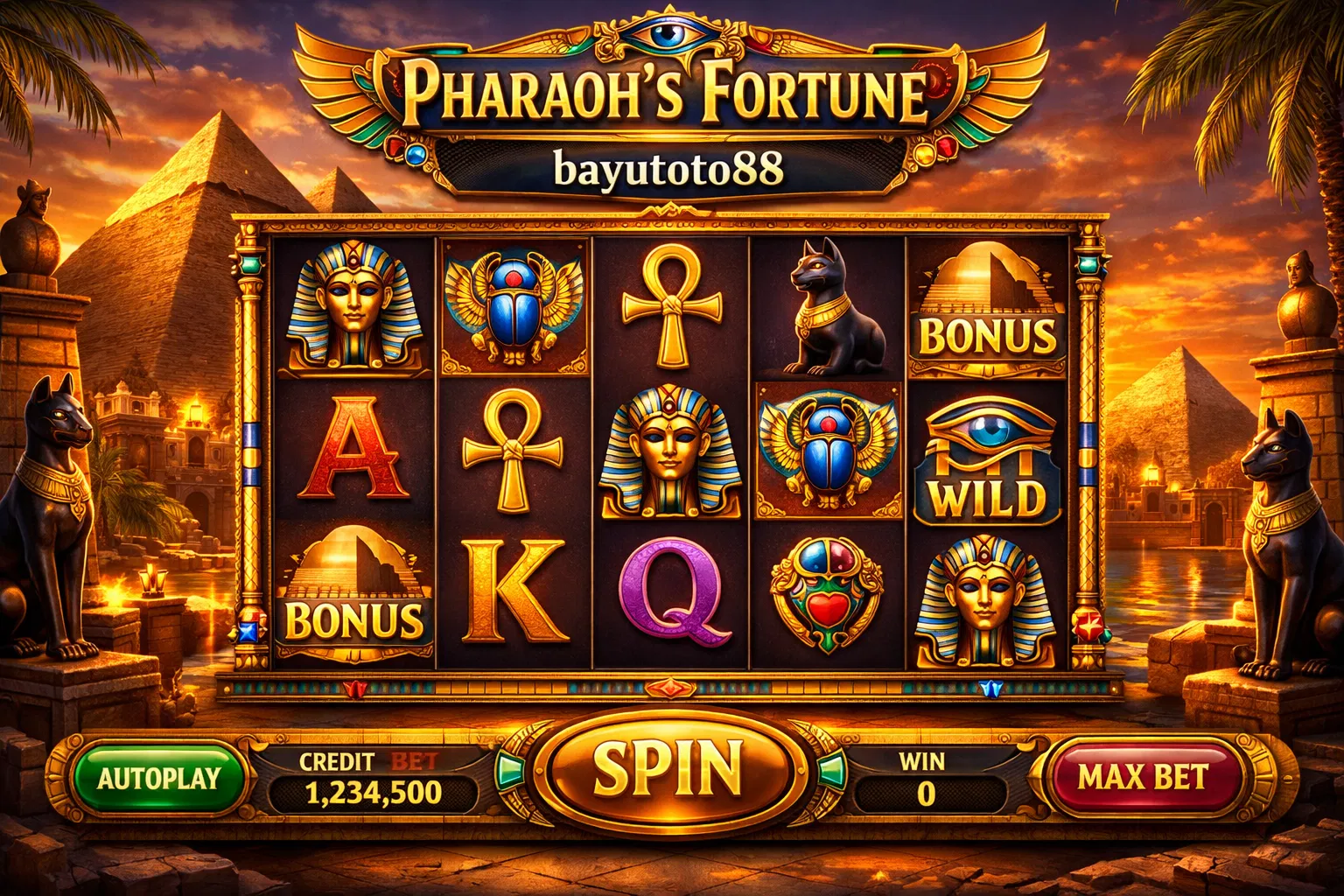1344x896 pixels.
Task: Click the credit balance 1,234,500 display
Action: coord(373,793)
